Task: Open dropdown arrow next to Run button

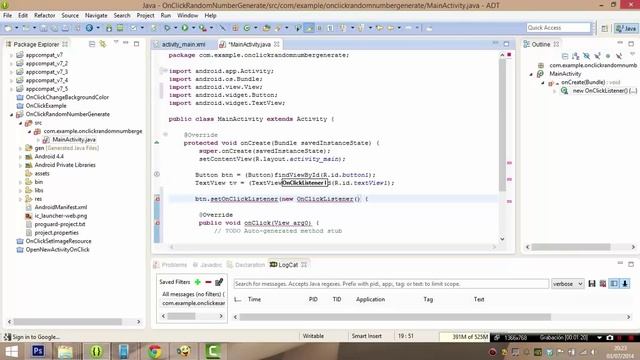Action: click(x=193, y=28)
